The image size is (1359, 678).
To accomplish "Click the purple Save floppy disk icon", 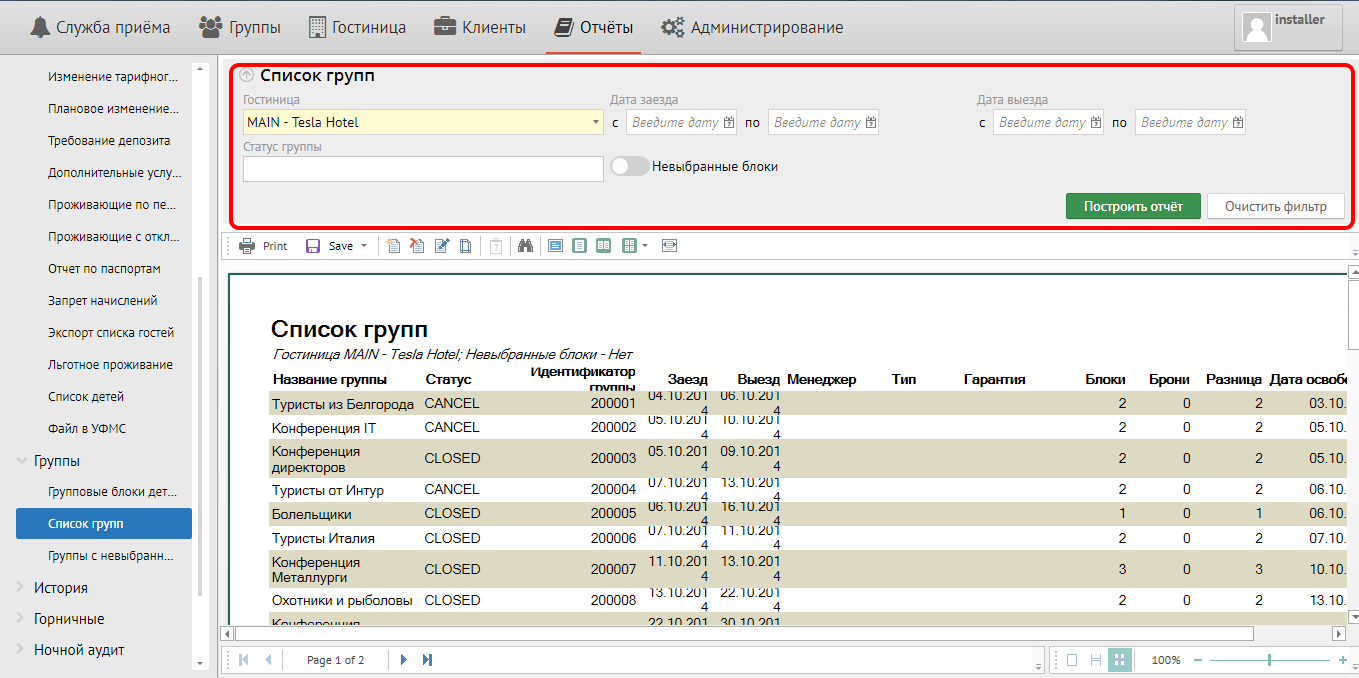I will [313, 246].
